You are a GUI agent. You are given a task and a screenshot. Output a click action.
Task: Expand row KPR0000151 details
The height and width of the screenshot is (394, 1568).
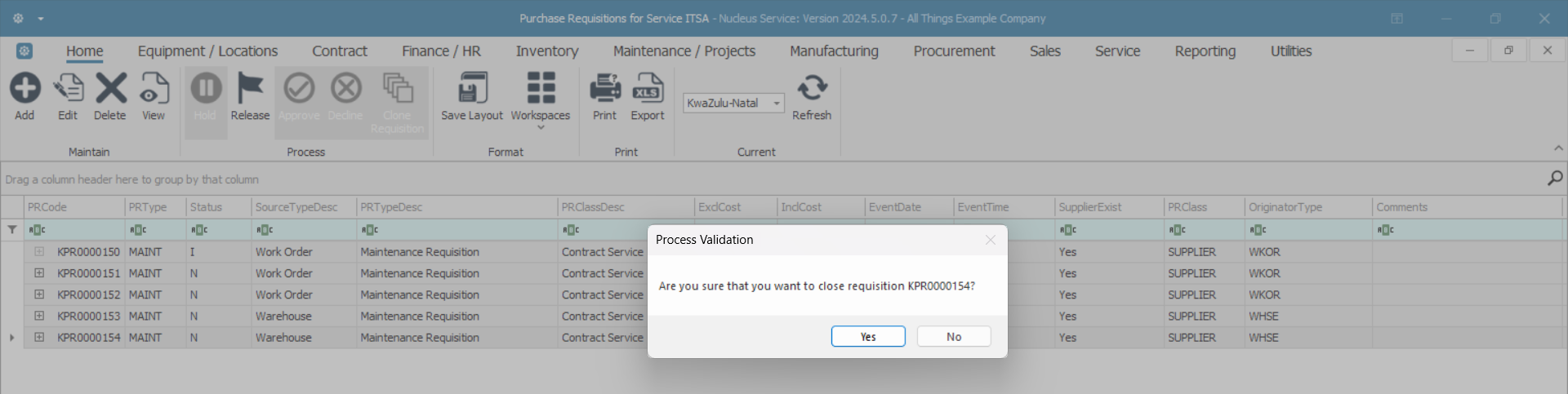point(39,273)
